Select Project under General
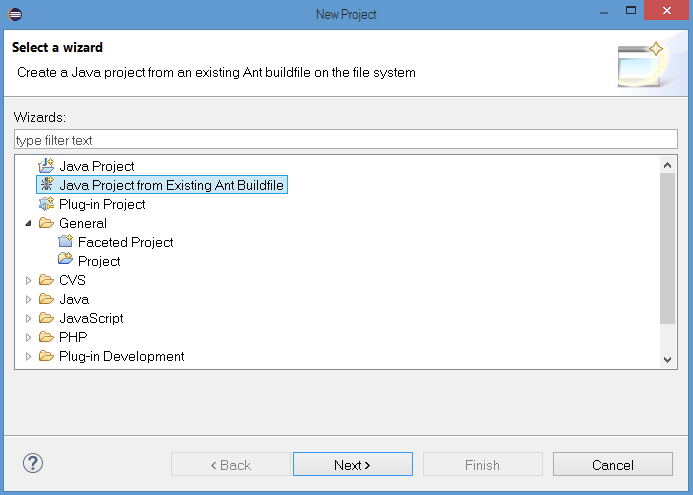This screenshot has width=693, height=495. 99,261
